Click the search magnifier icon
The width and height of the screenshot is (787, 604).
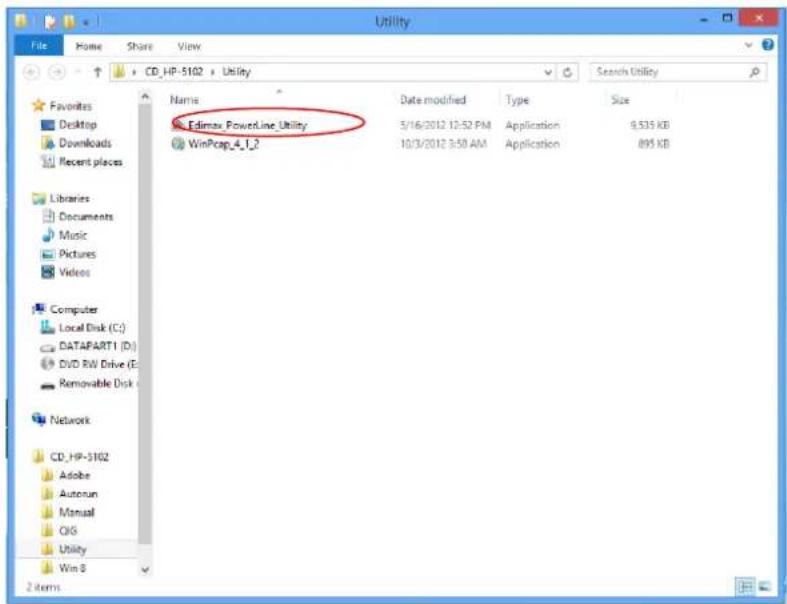[x=754, y=72]
